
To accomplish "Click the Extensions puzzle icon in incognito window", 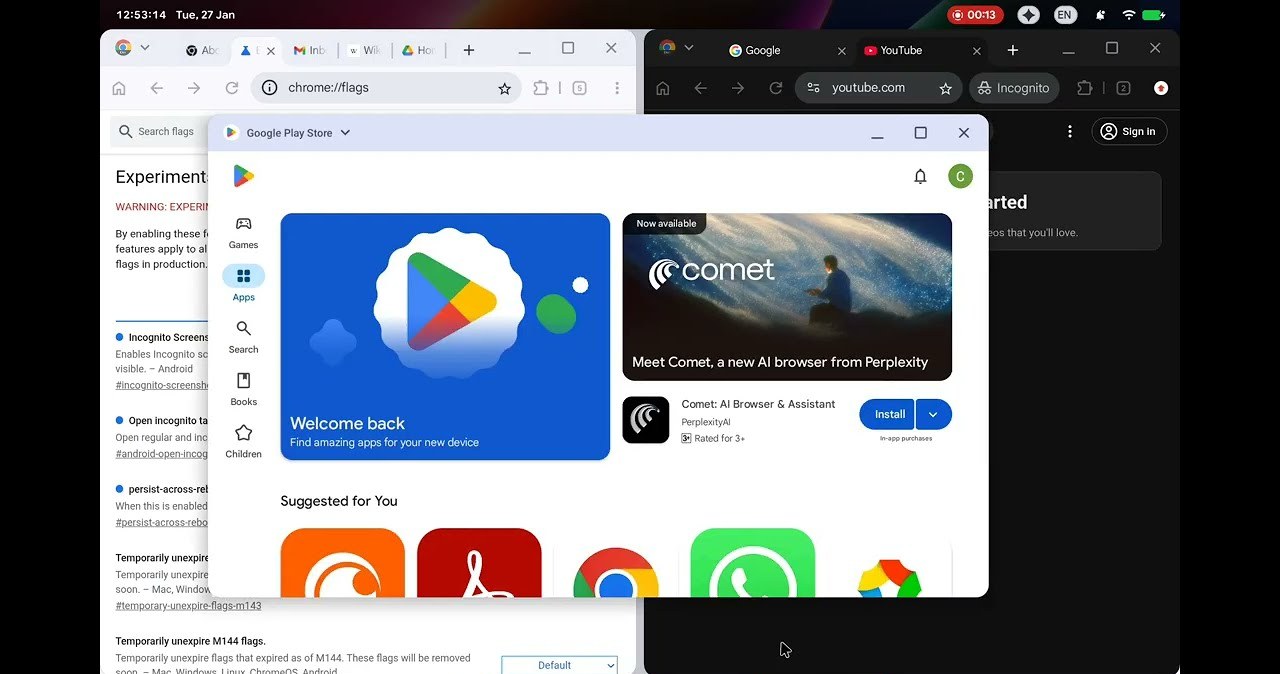I will pos(1084,88).
